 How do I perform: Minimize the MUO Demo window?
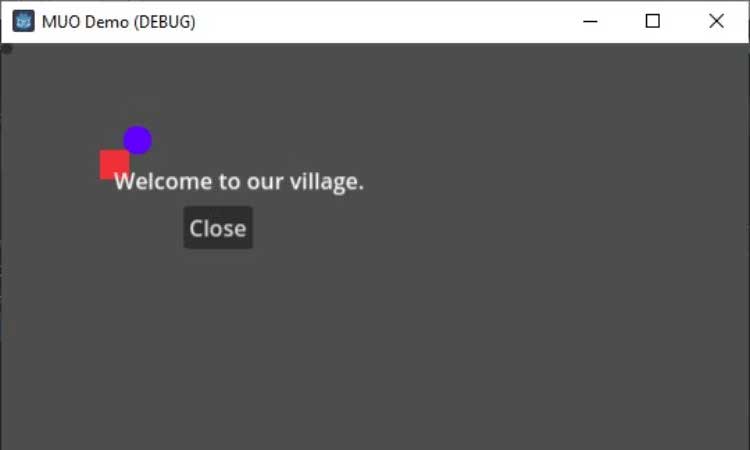590,22
